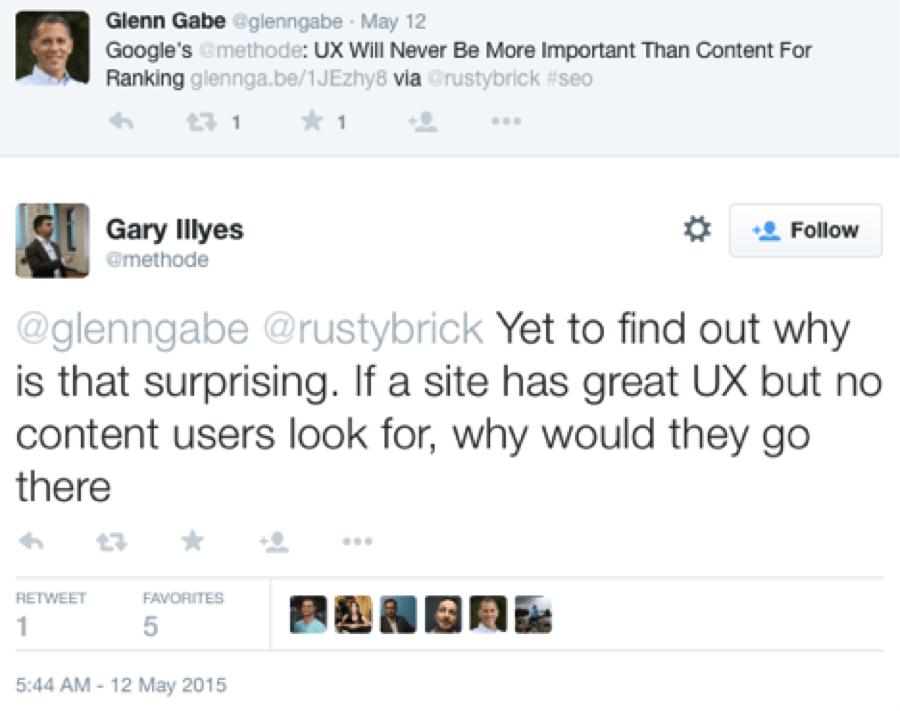This screenshot has height=711, width=900.
Task: View the 1 retweet count
Action: (x=22, y=625)
